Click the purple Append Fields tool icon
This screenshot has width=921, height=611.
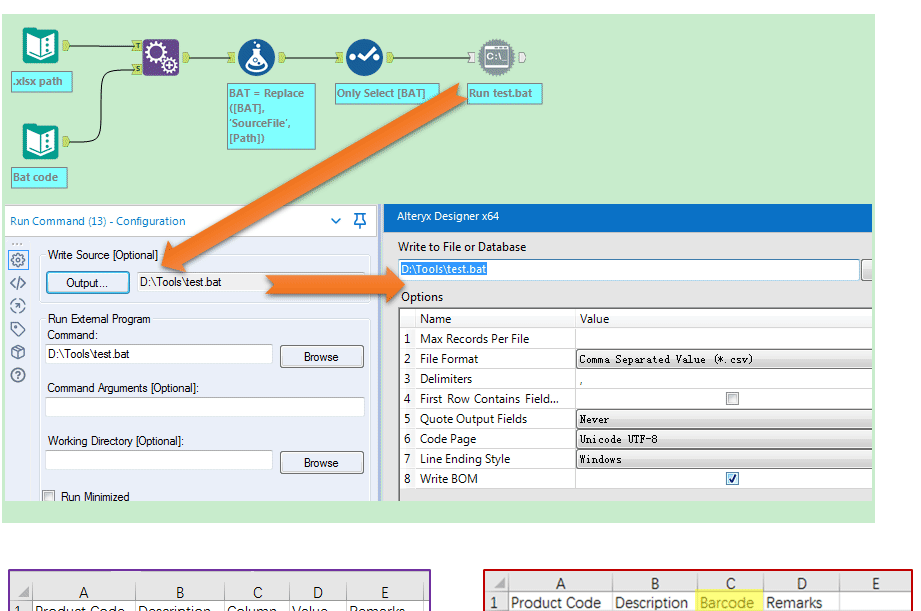click(x=161, y=58)
